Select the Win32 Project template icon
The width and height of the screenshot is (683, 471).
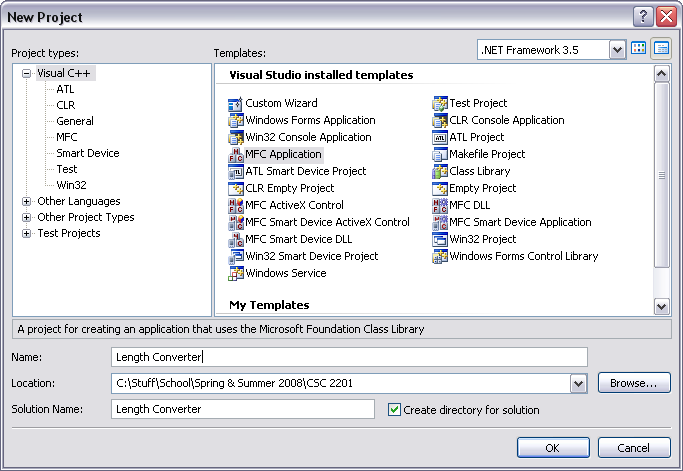[x=440, y=239]
